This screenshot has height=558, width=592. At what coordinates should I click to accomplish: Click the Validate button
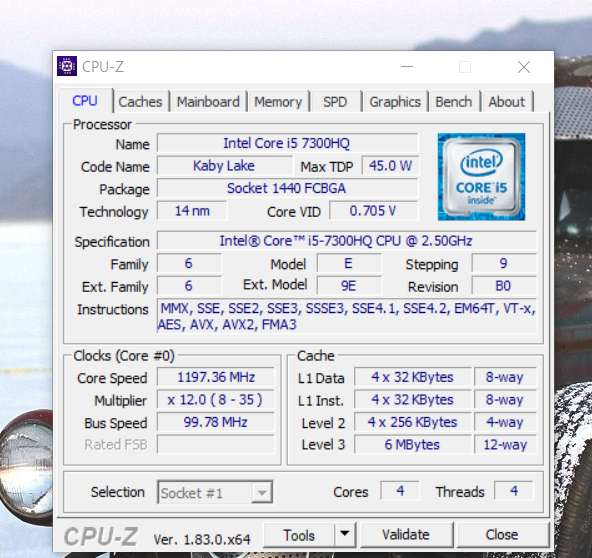point(406,535)
